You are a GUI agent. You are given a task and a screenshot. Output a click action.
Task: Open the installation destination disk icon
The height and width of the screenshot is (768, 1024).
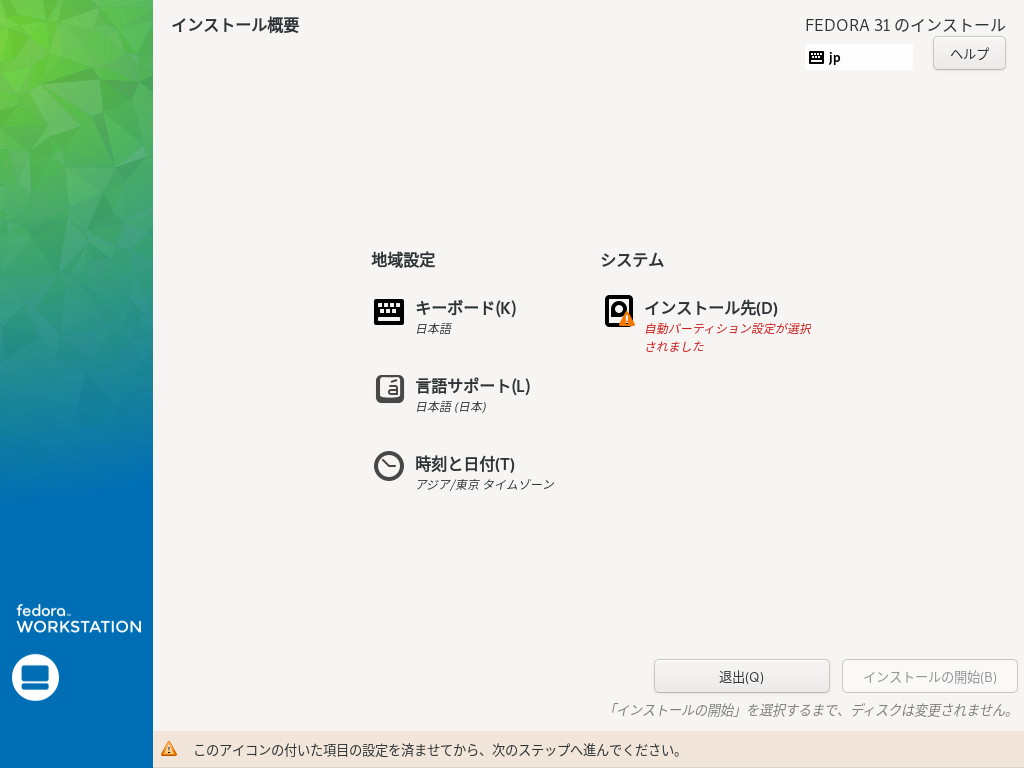click(619, 311)
